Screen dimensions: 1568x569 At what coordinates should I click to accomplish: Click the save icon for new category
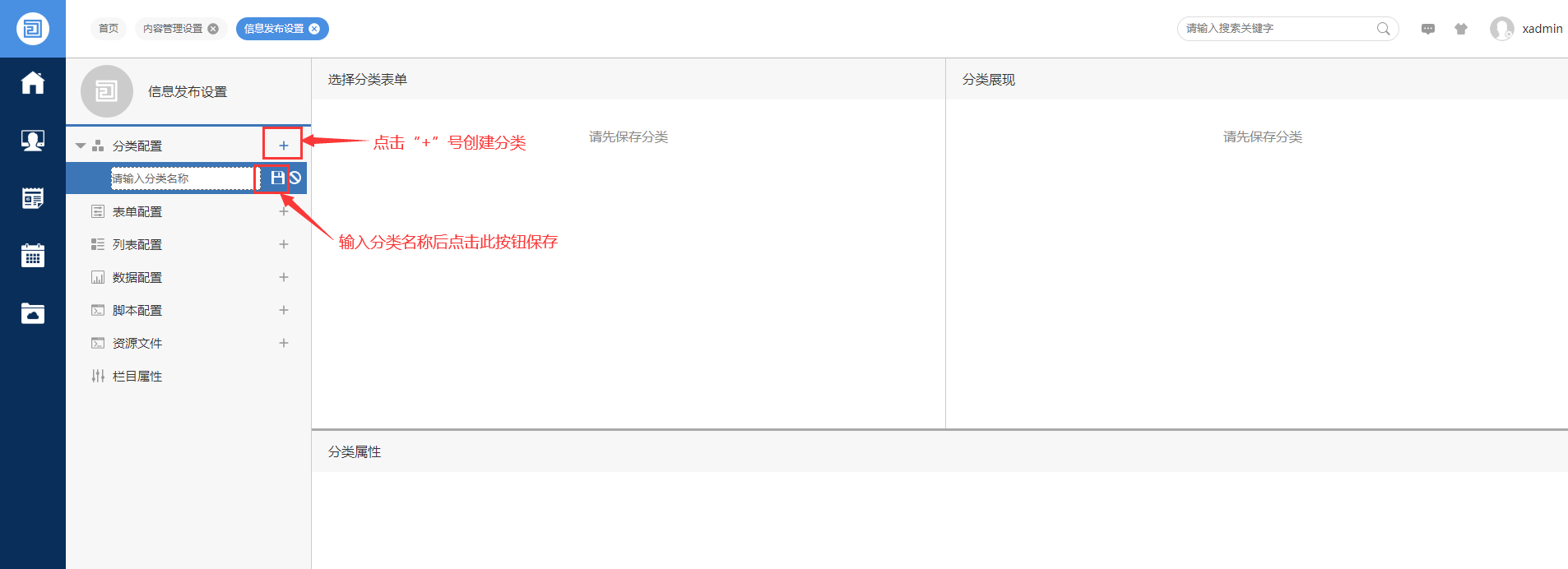click(x=277, y=178)
